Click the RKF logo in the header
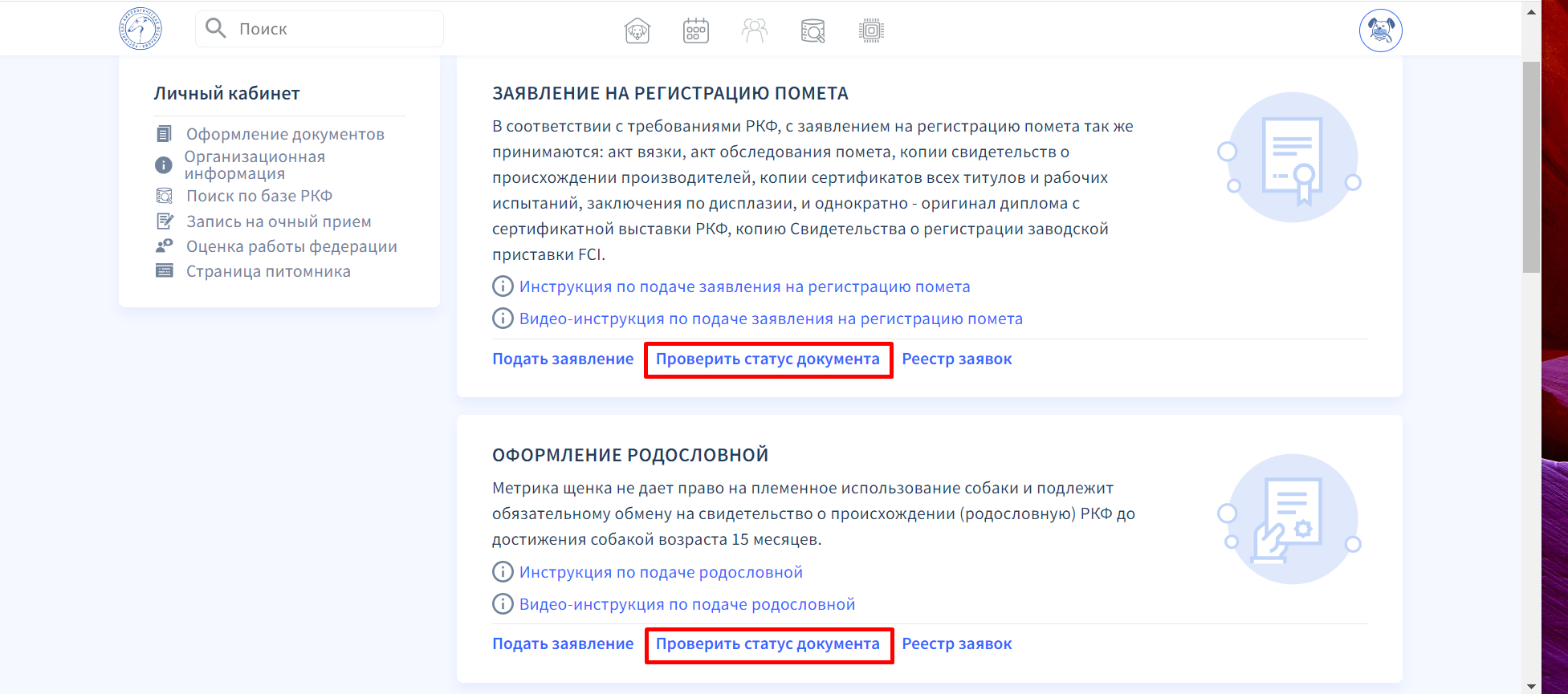 (x=141, y=29)
